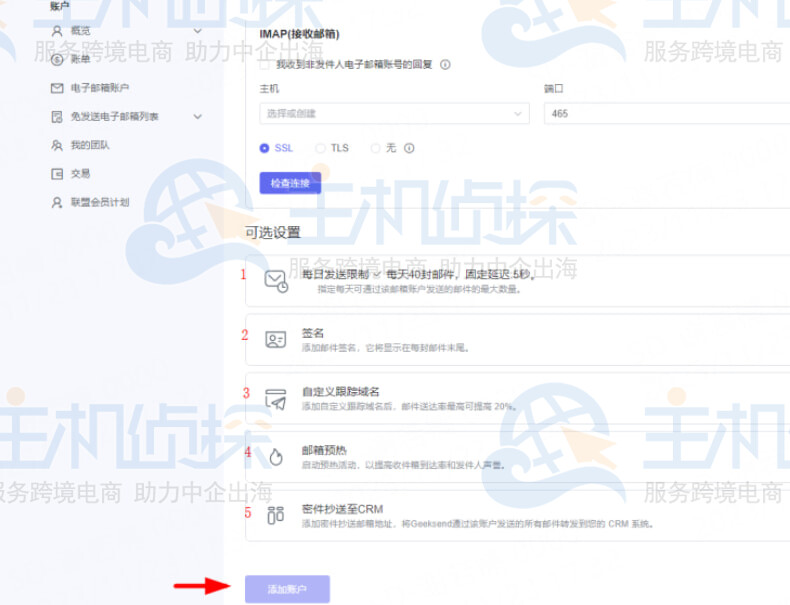Click the 添加账户 (add account) button

pyautogui.click(x=287, y=589)
